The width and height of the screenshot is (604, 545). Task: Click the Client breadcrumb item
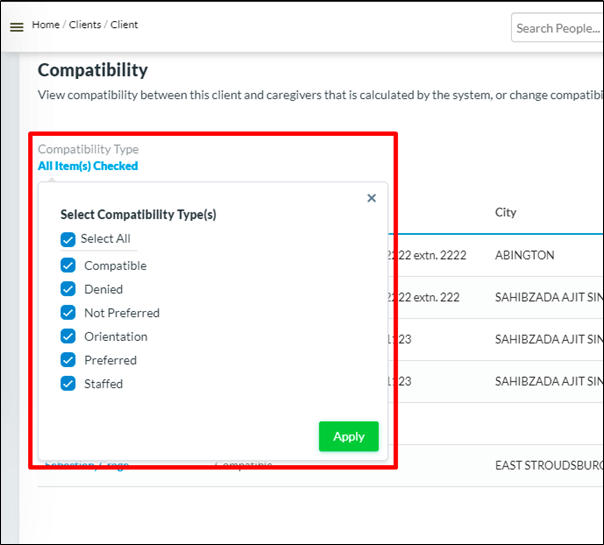click(124, 25)
